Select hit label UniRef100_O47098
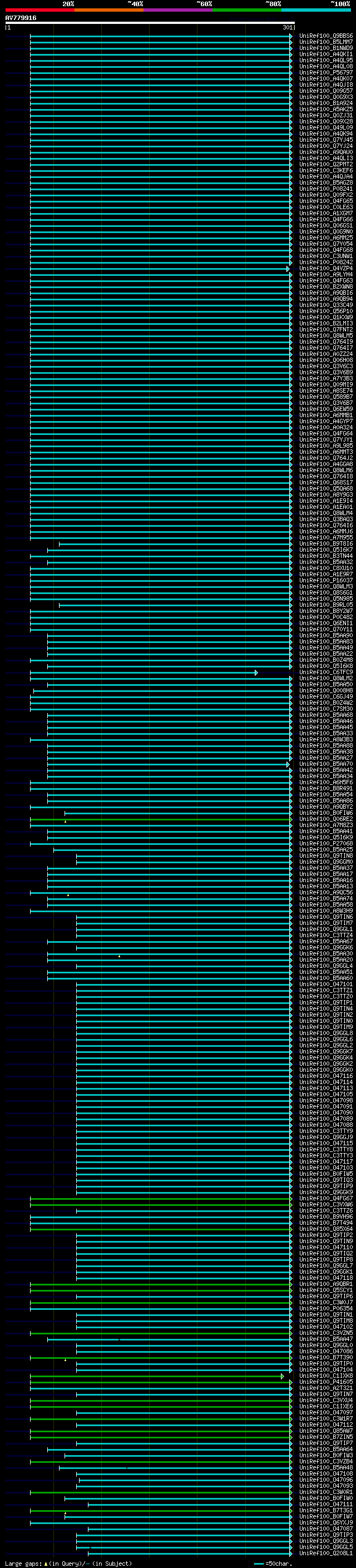Screen dimensions: 356x1568 coord(326,1101)
